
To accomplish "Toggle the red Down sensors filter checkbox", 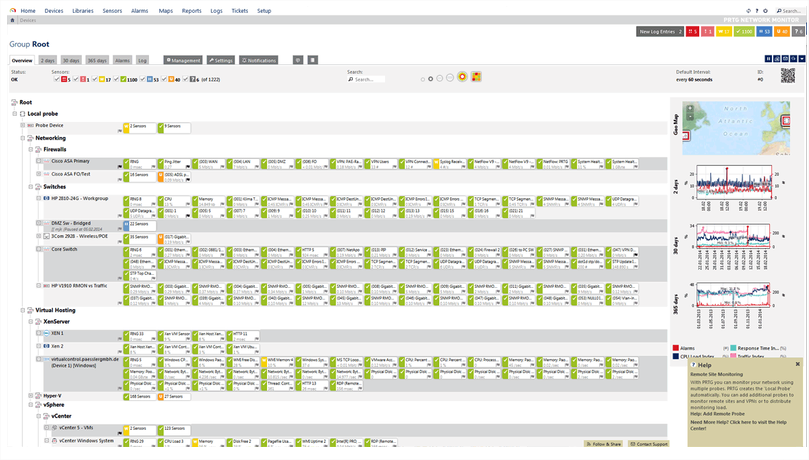I will point(57,79).
